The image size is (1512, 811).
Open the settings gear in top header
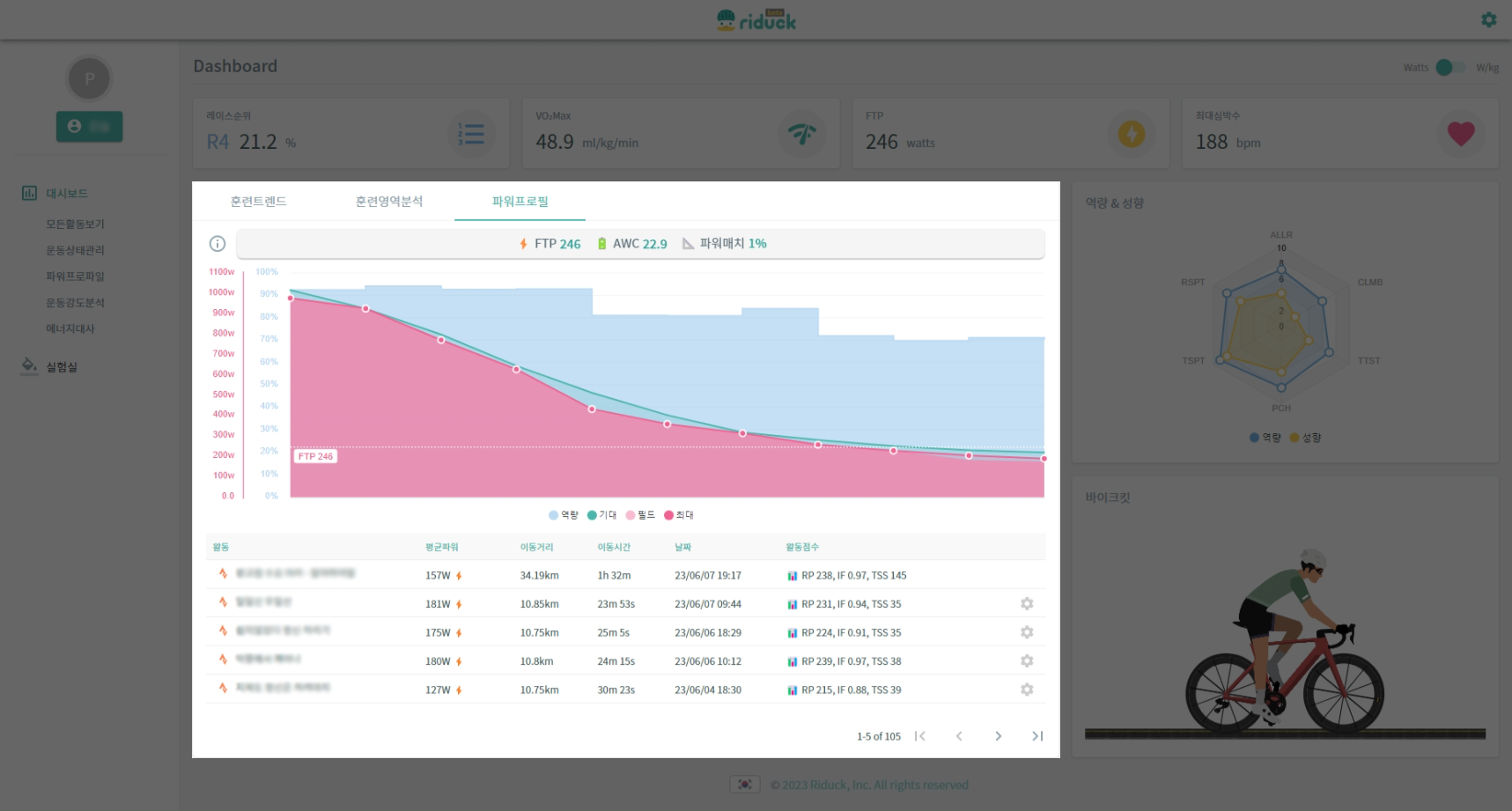pos(1488,19)
